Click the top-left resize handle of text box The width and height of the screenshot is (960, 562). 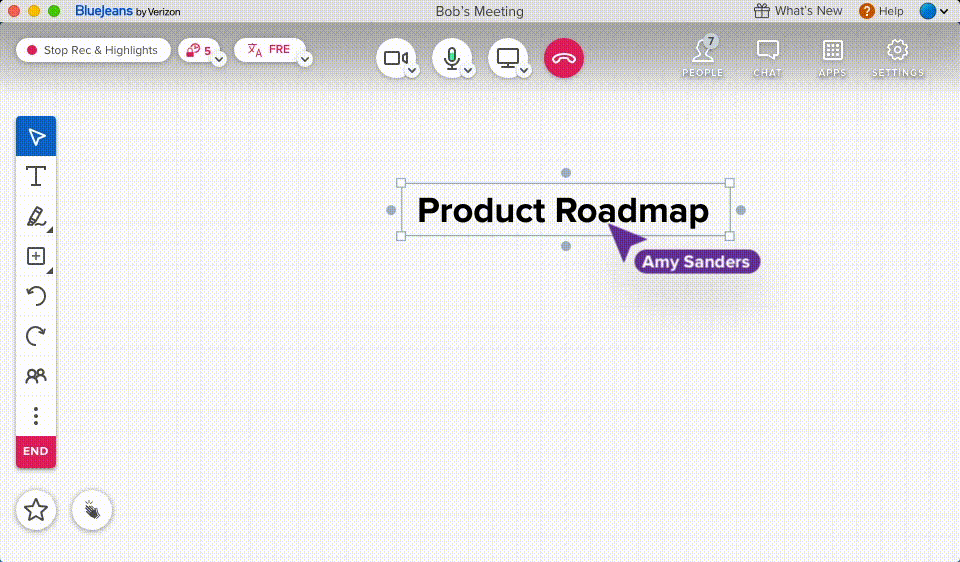tap(401, 183)
